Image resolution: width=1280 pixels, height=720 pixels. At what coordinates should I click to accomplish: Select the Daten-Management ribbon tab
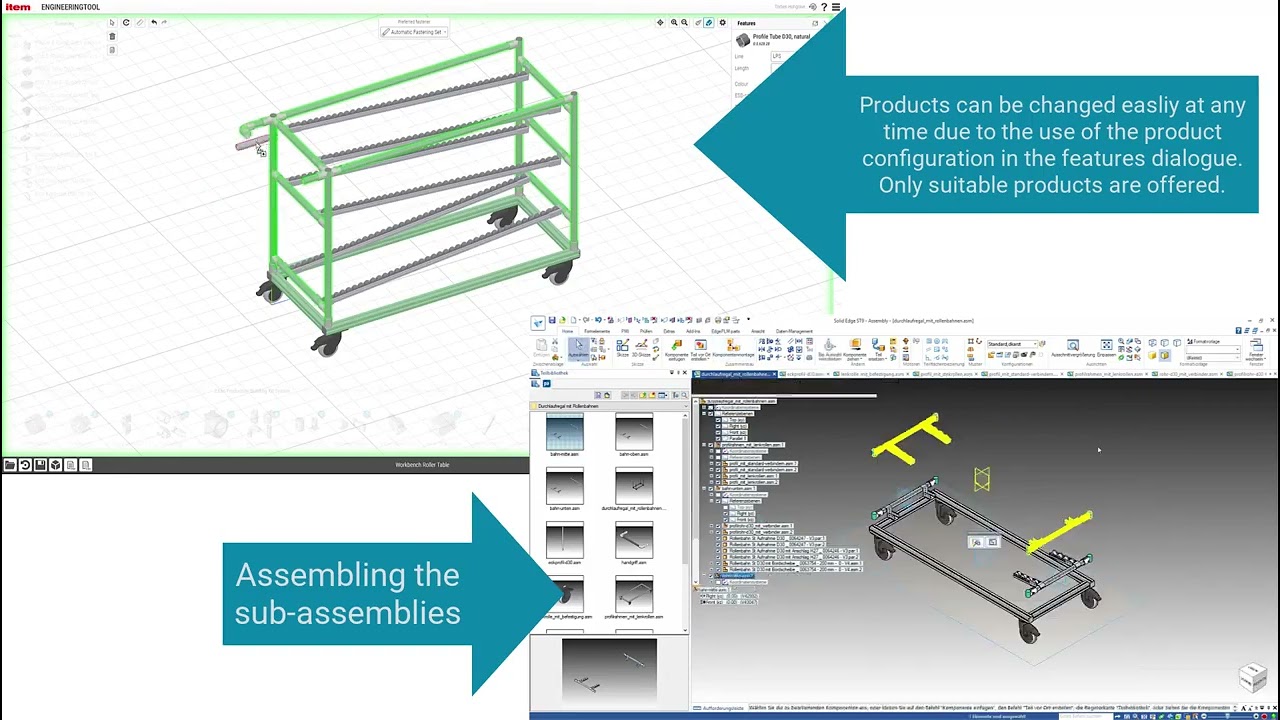coord(794,331)
